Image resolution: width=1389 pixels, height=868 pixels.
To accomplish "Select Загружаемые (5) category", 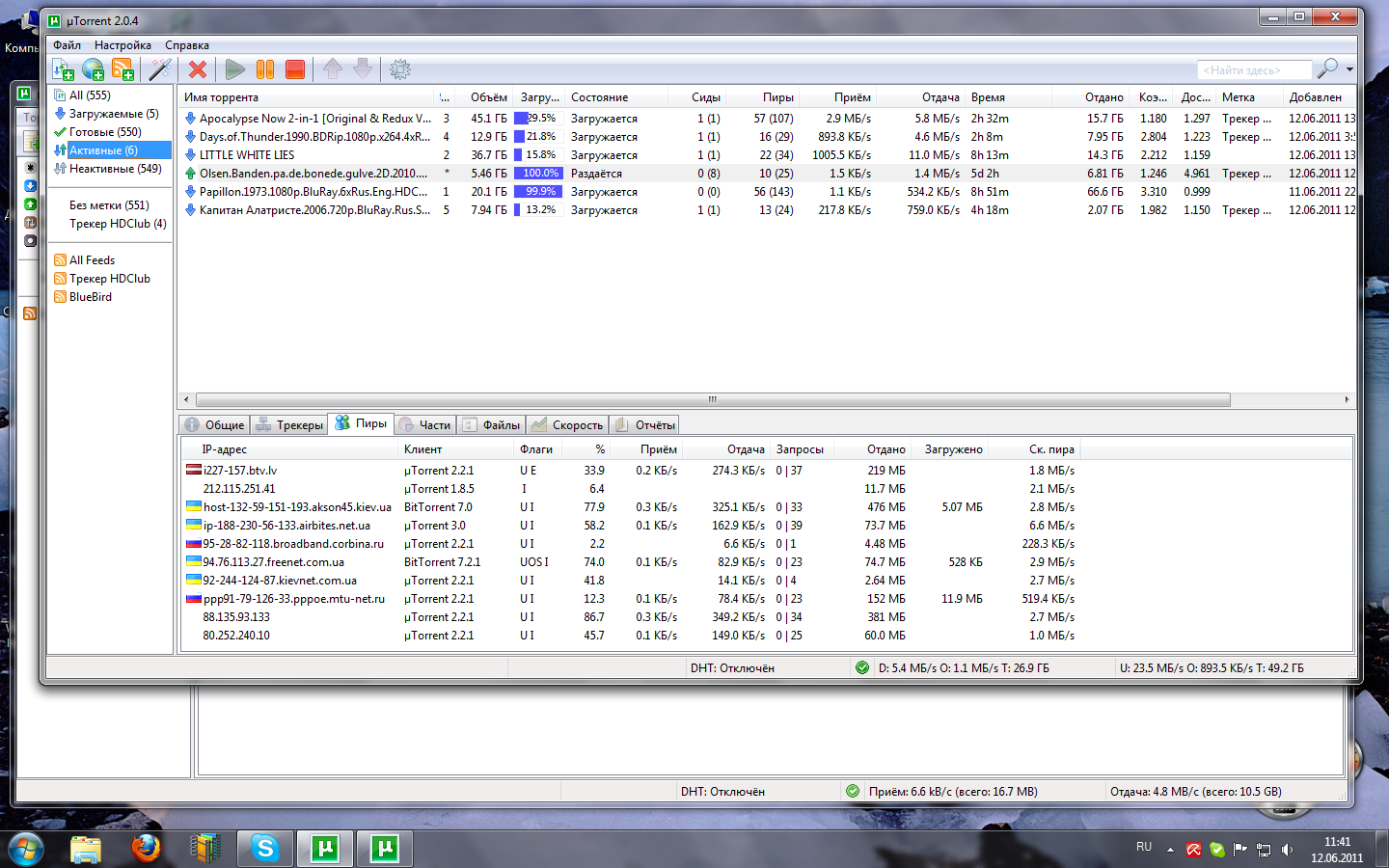I will [114, 114].
